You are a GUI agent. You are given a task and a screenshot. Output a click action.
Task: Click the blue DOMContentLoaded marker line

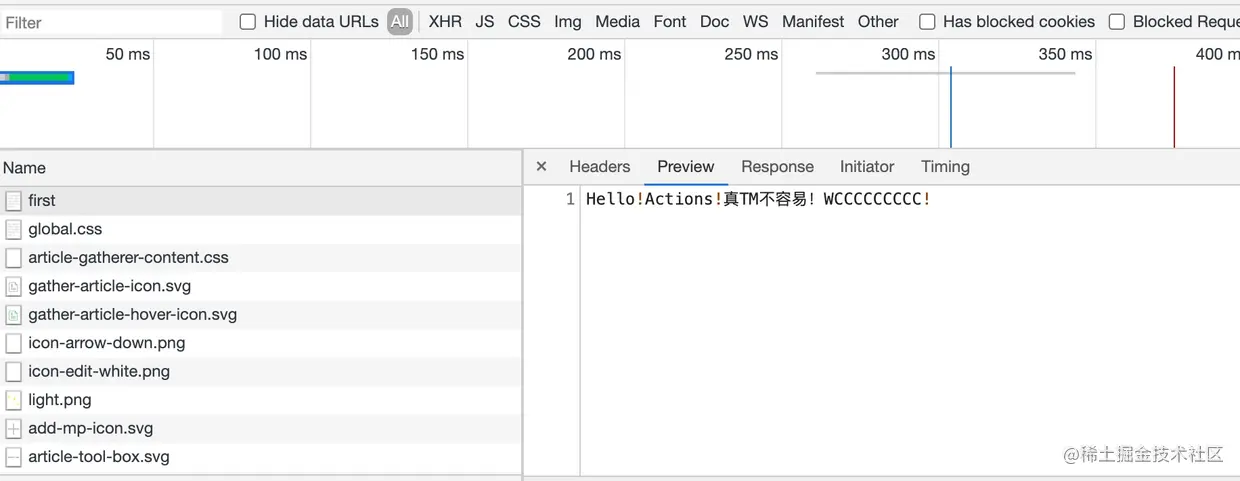[x=950, y=107]
